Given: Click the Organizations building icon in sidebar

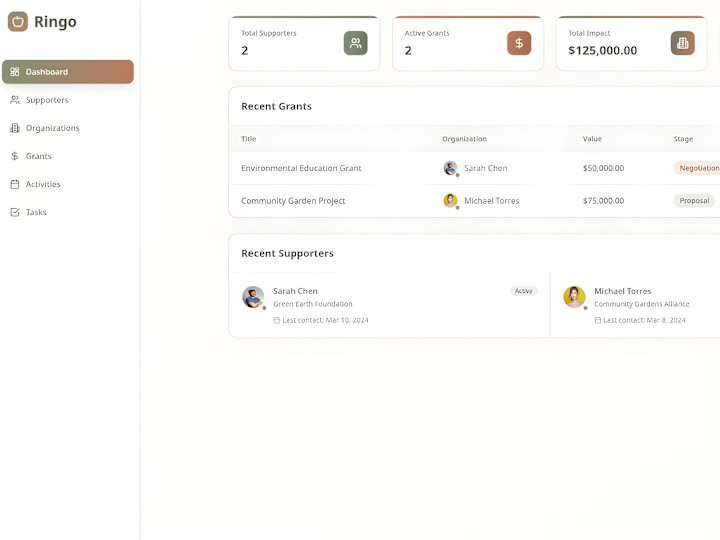Looking at the screenshot, I should [x=15, y=128].
